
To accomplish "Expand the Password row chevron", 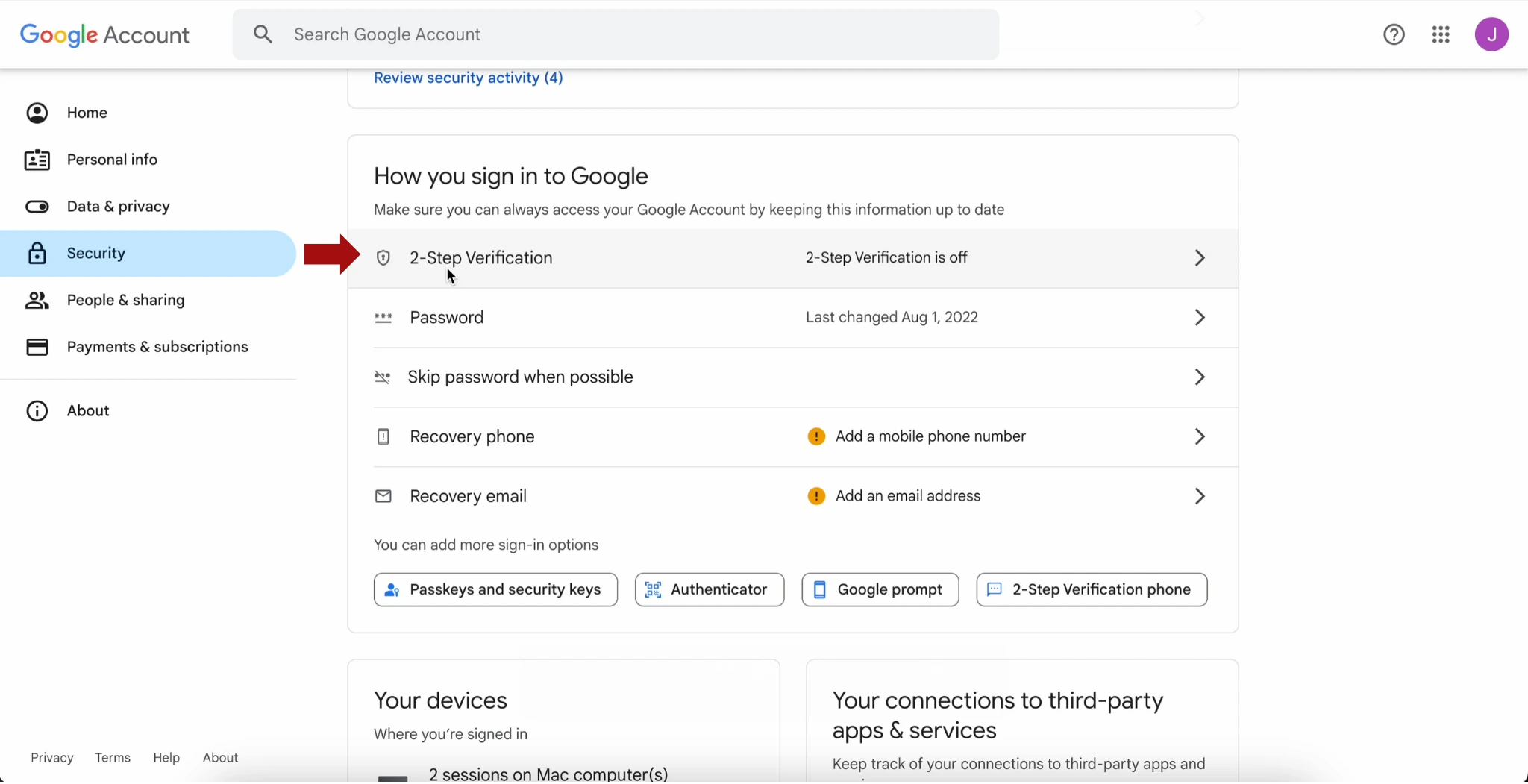I will pyautogui.click(x=1199, y=318).
